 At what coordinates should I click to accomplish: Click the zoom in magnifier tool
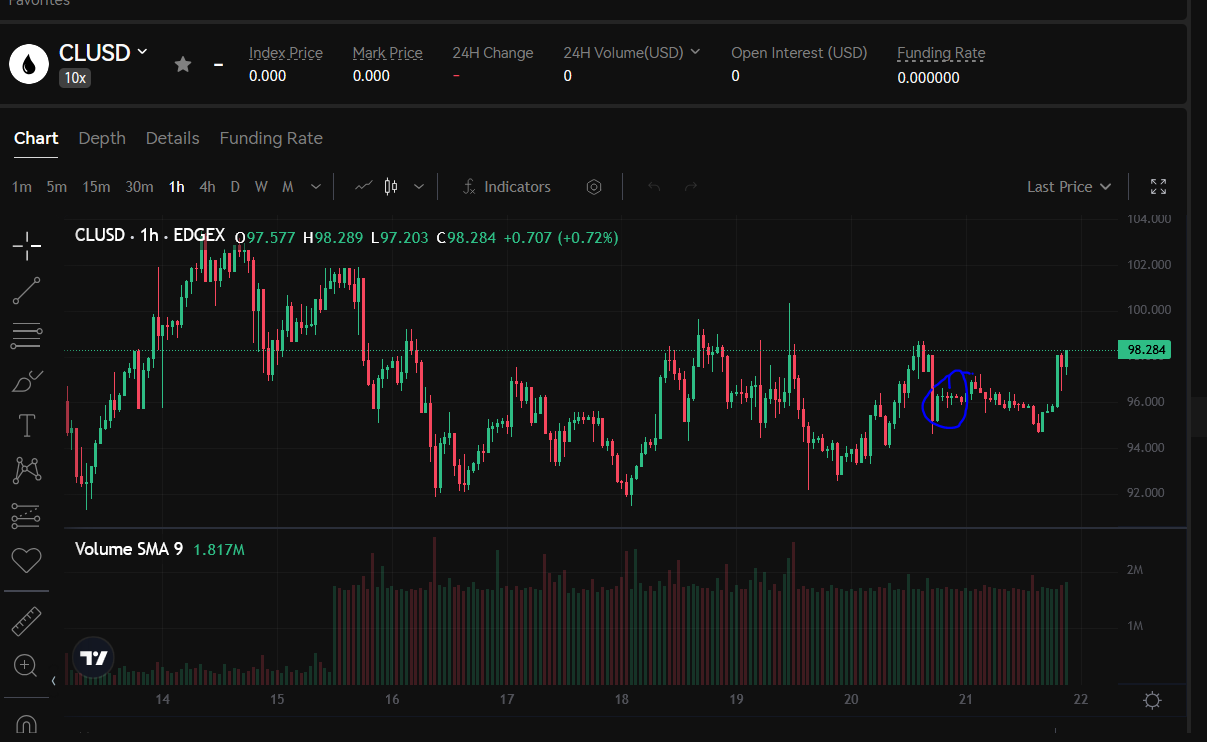click(x=25, y=665)
